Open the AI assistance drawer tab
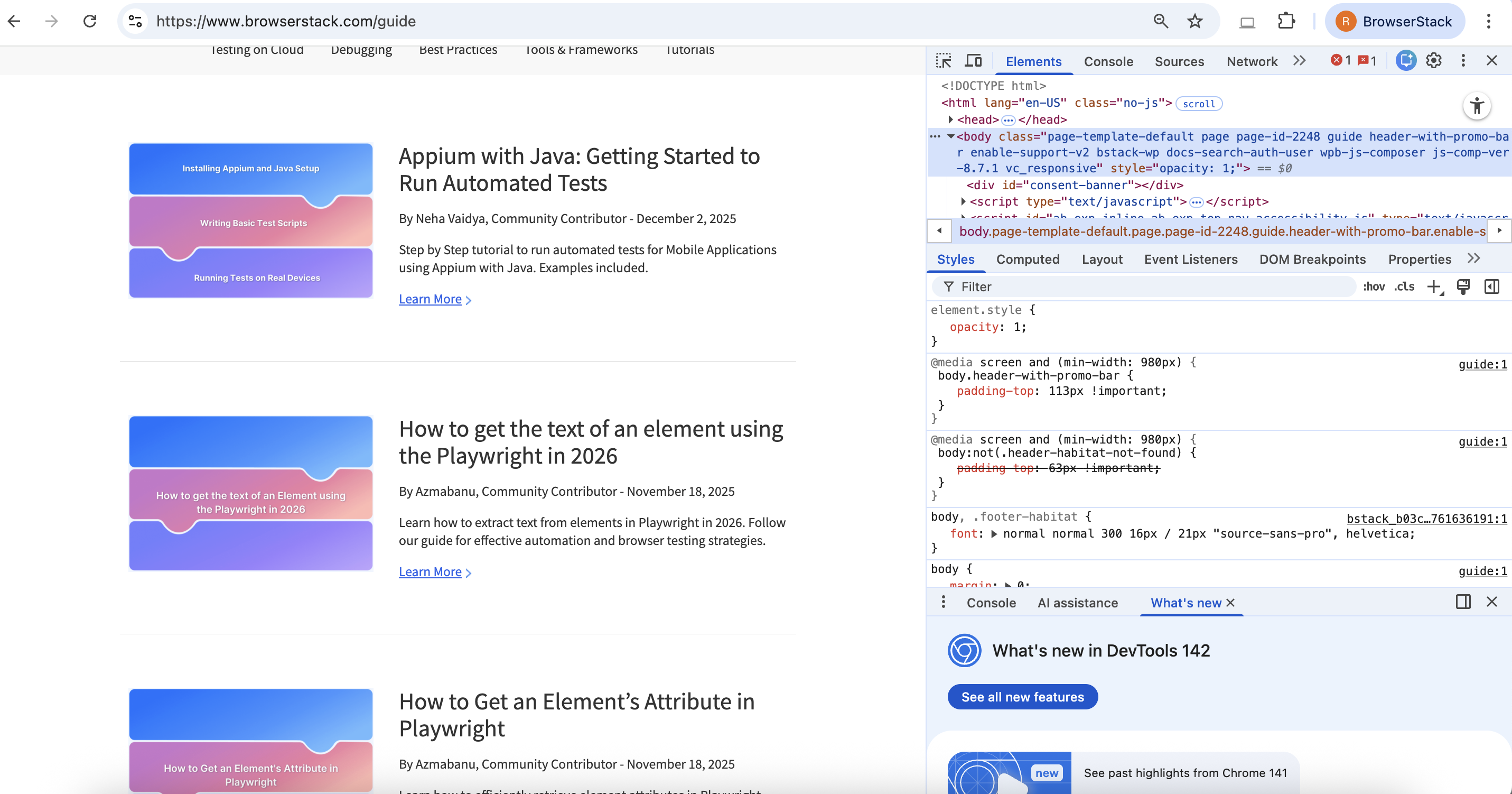1512x794 pixels. point(1078,603)
